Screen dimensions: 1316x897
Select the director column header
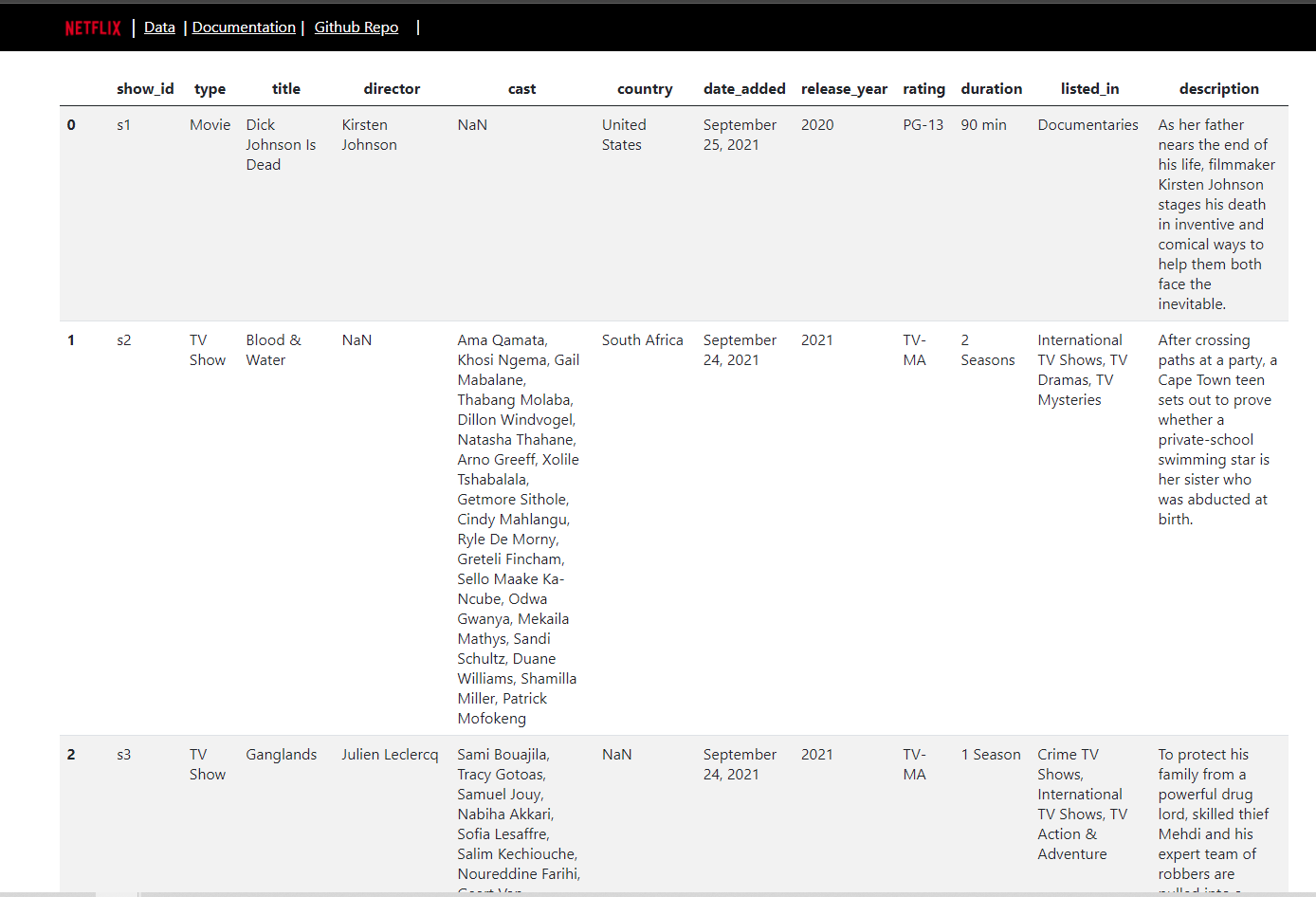pyautogui.click(x=392, y=88)
